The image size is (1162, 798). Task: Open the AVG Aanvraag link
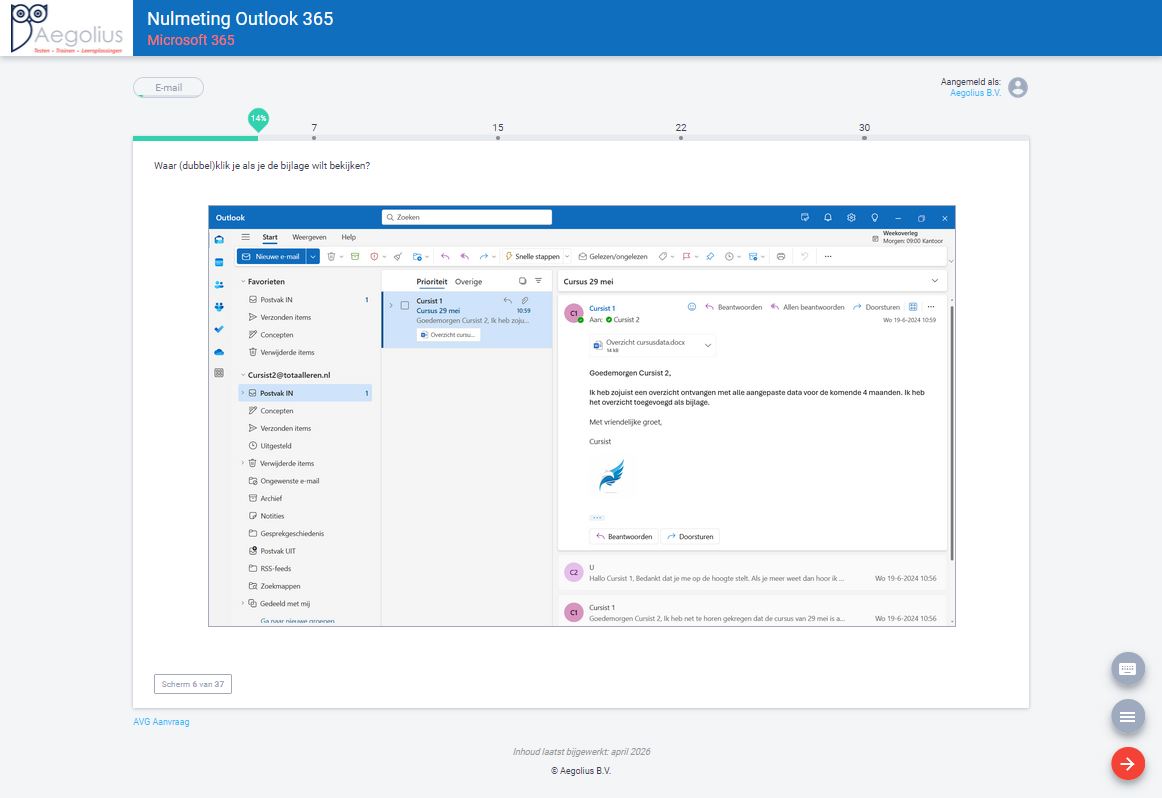click(x=161, y=722)
